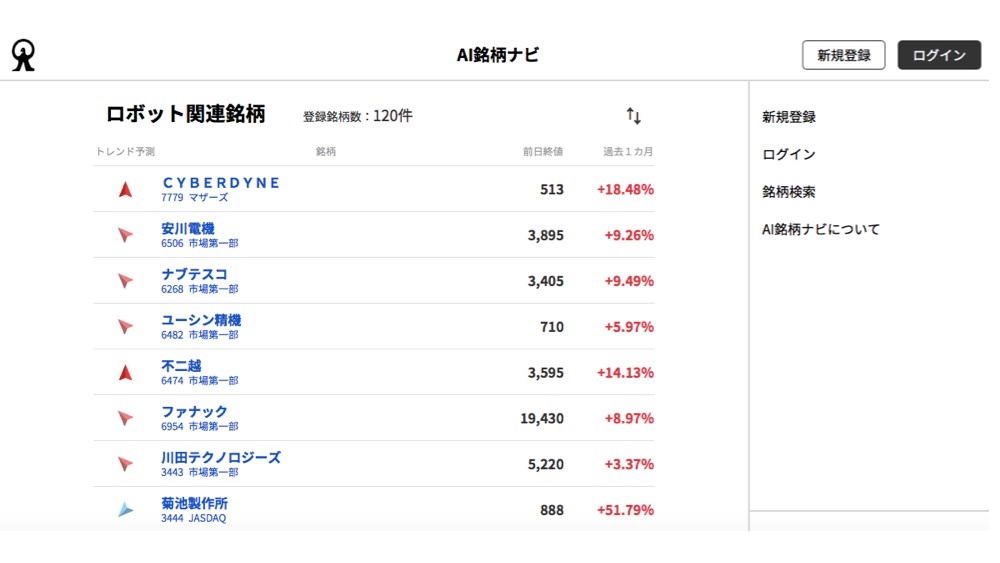Select 新規登録 in the side menu

(789, 117)
